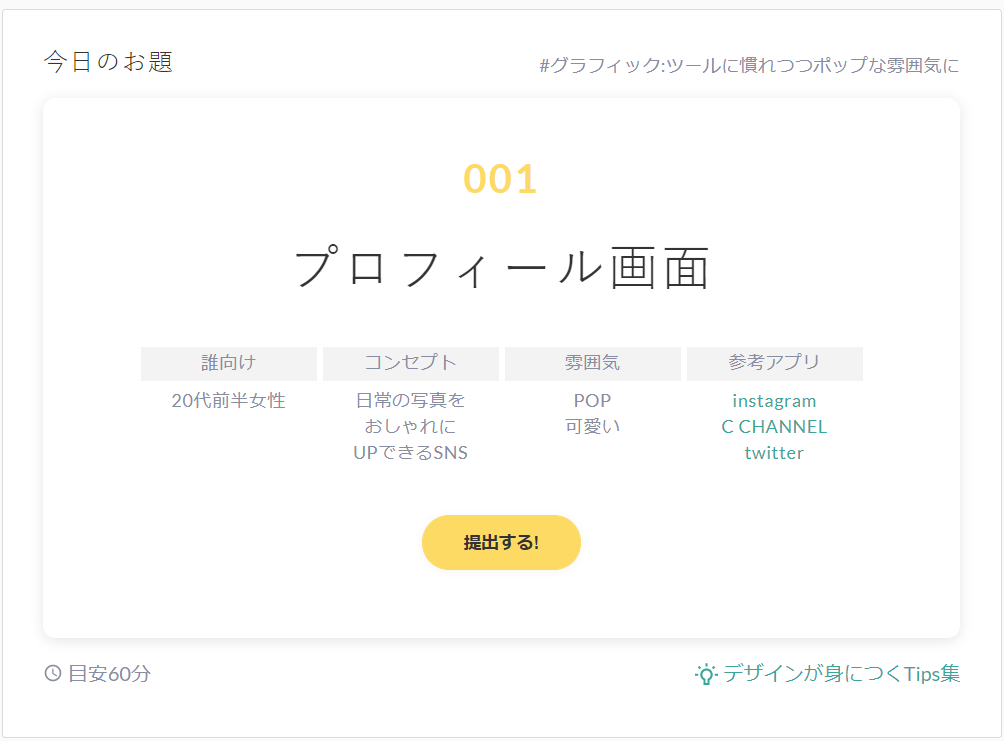Click the プロフィール画面 title text
Screen dimensions: 1004x741
coord(501,268)
